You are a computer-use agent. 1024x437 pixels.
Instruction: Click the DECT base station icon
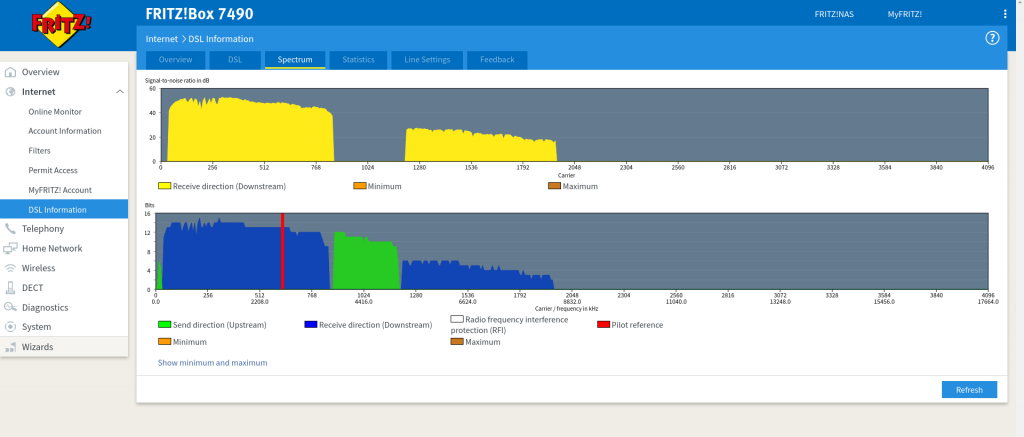coord(10,287)
